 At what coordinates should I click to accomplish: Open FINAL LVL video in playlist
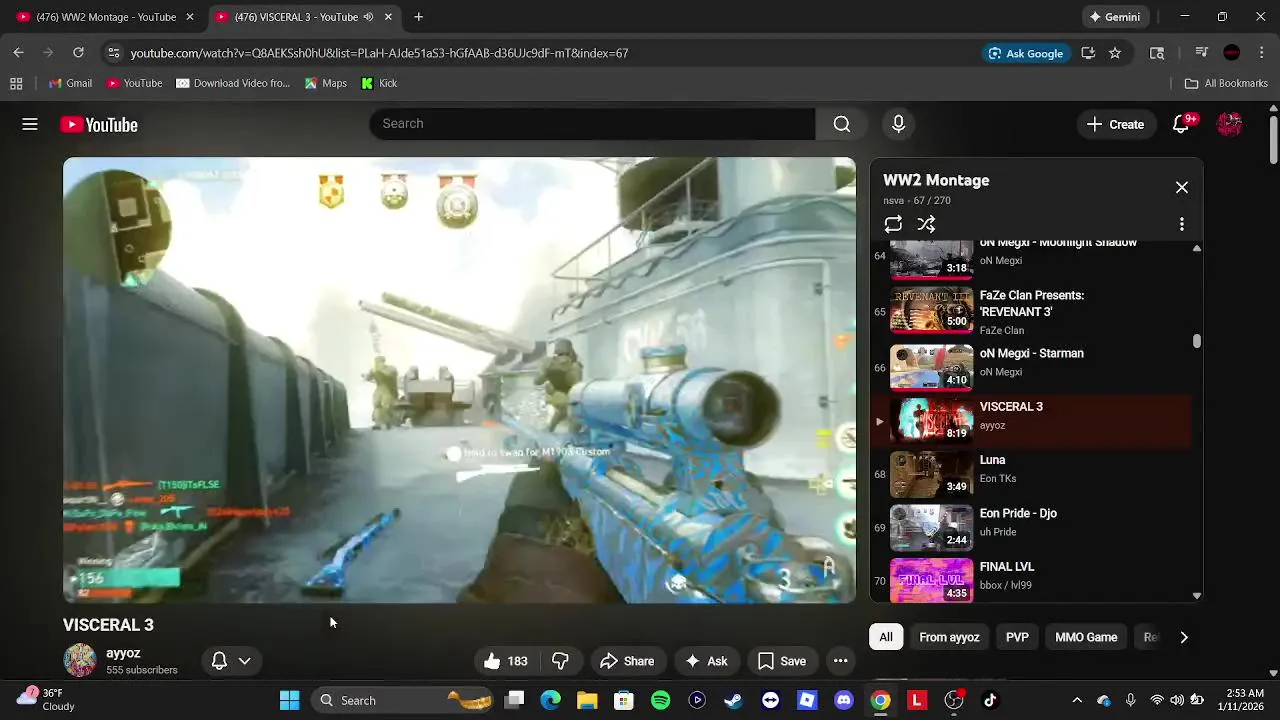(1030, 579)
